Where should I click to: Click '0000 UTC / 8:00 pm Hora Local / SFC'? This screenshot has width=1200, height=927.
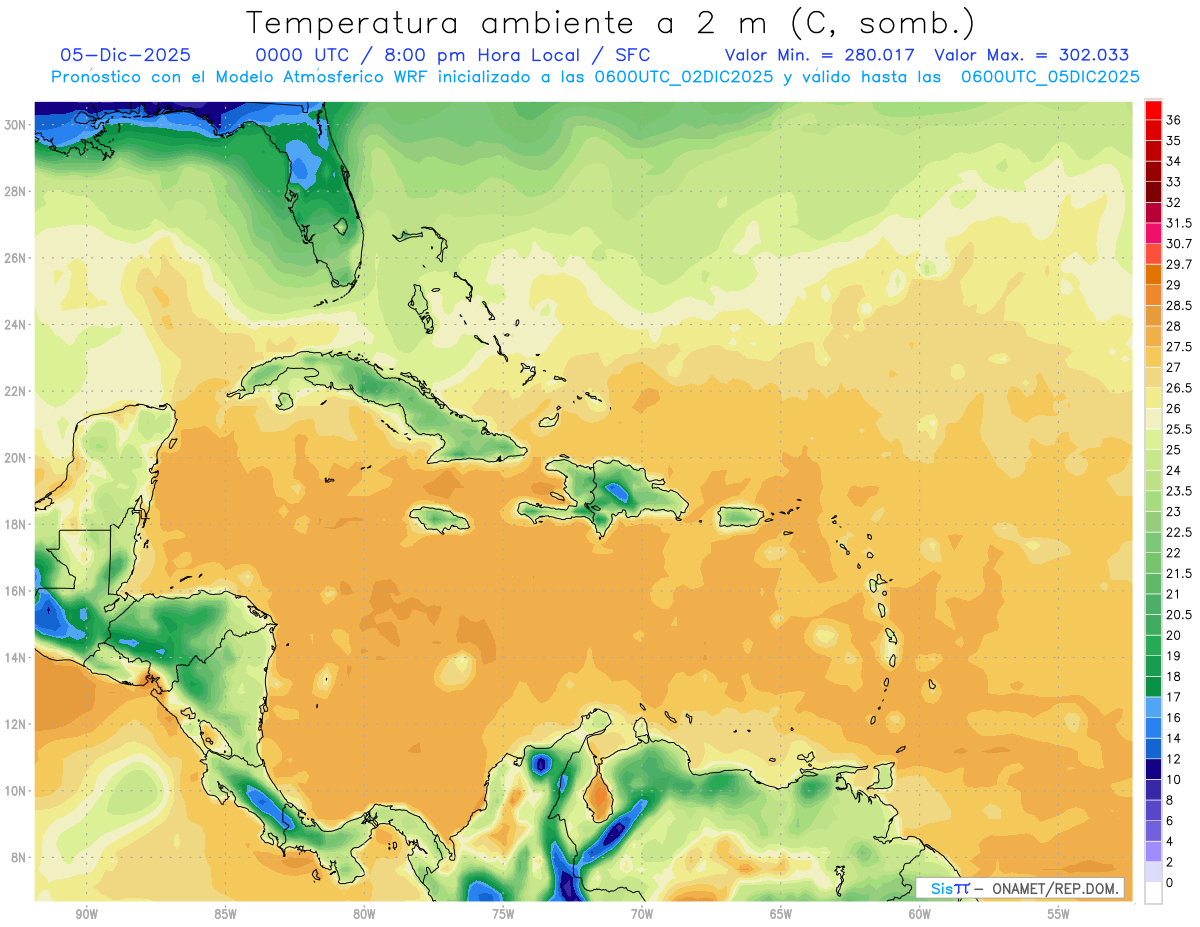point(453,55)
